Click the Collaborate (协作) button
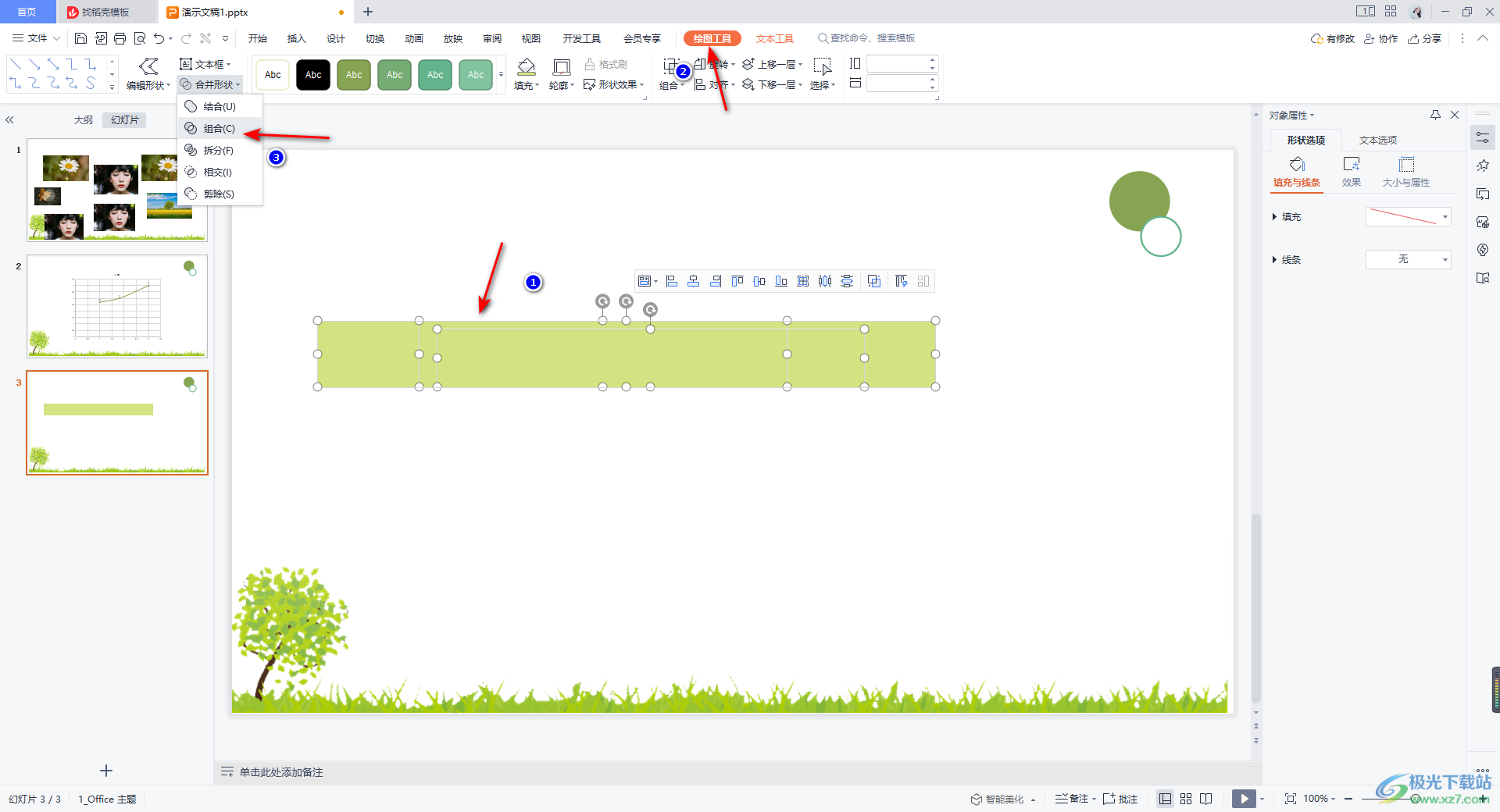 click(1381, 38)
